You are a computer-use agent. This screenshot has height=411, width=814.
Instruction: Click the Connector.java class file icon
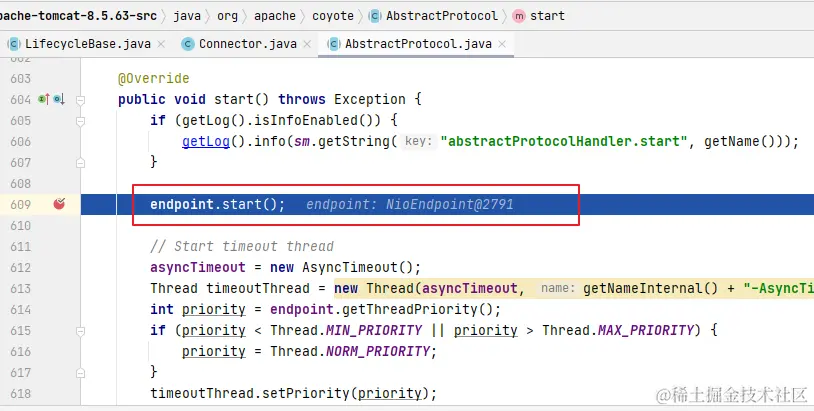click(187, 44)
